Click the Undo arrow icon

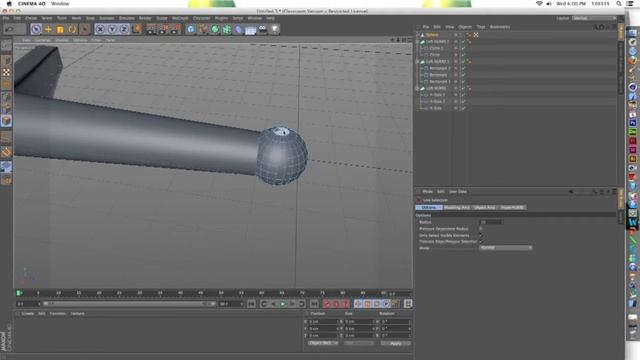[9, 29]
